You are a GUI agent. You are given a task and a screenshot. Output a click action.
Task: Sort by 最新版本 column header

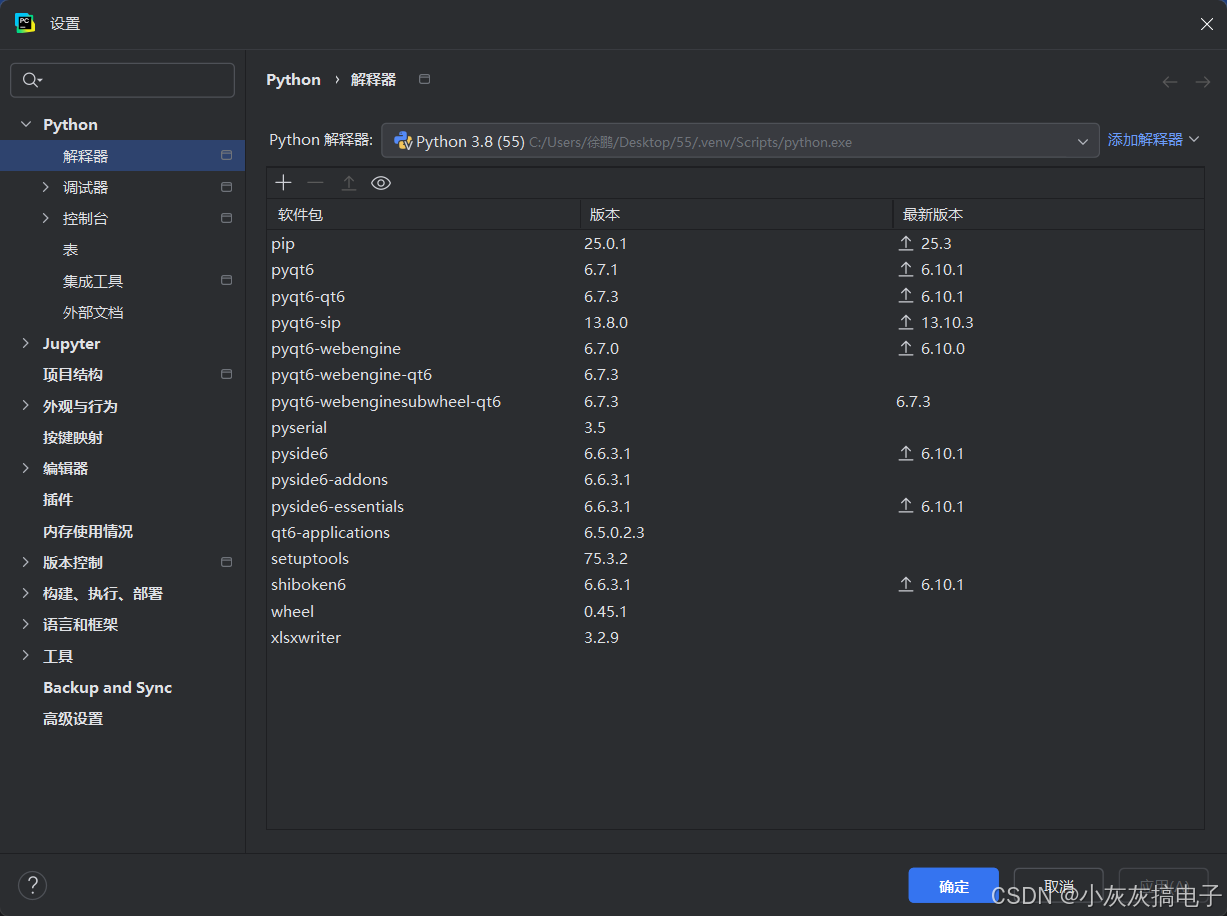[x=1048, y=214]
